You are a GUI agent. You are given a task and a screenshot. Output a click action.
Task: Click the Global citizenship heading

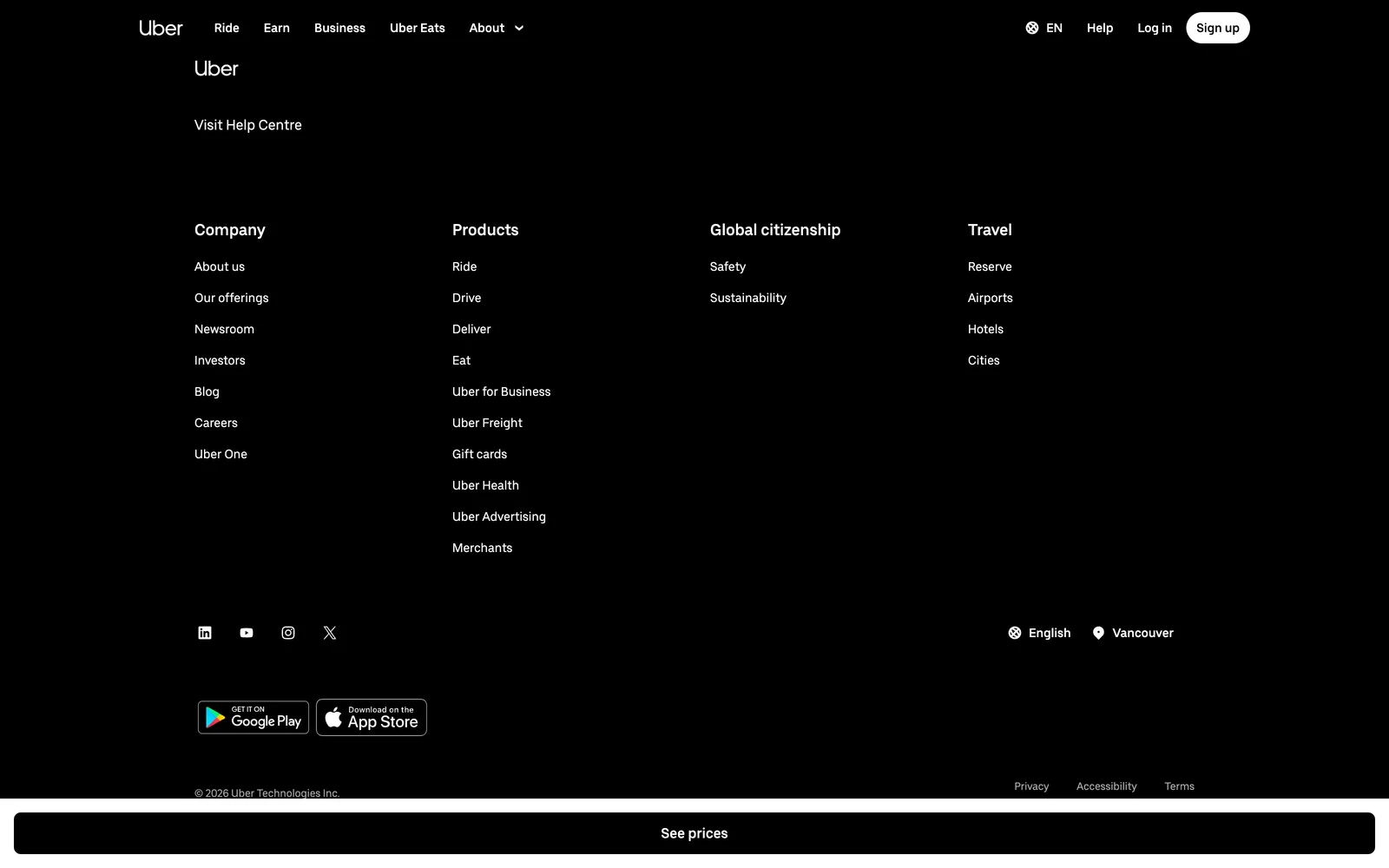coord(775,230)
